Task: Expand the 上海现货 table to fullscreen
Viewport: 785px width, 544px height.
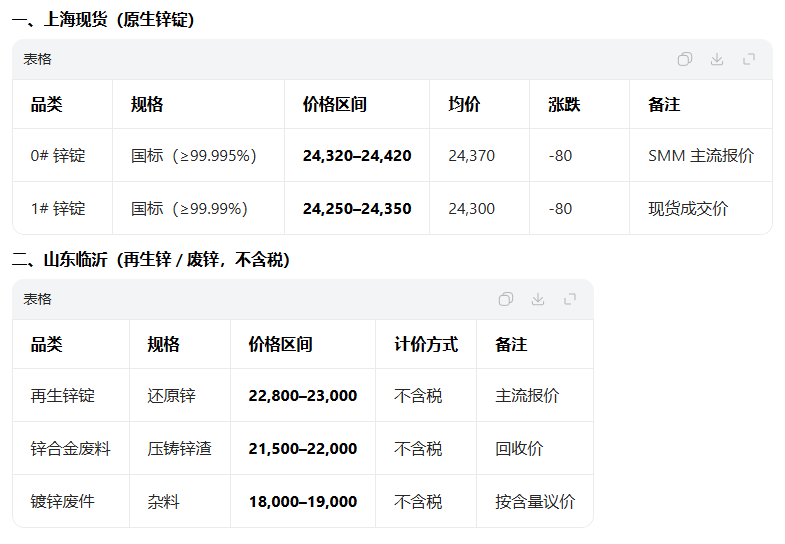Action: (x=748, y=59)
